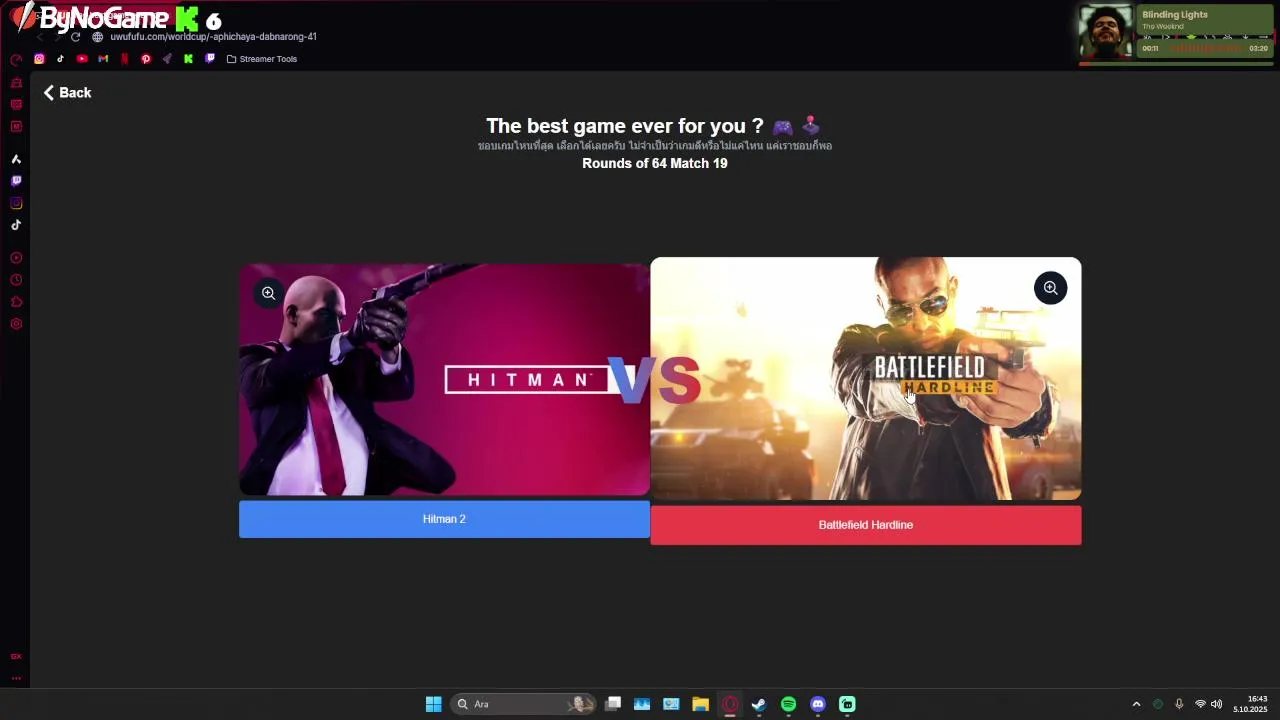Click the Blinding Lights album art
The width and height of the screenshot is (1280, 720).
(1105, 32)
